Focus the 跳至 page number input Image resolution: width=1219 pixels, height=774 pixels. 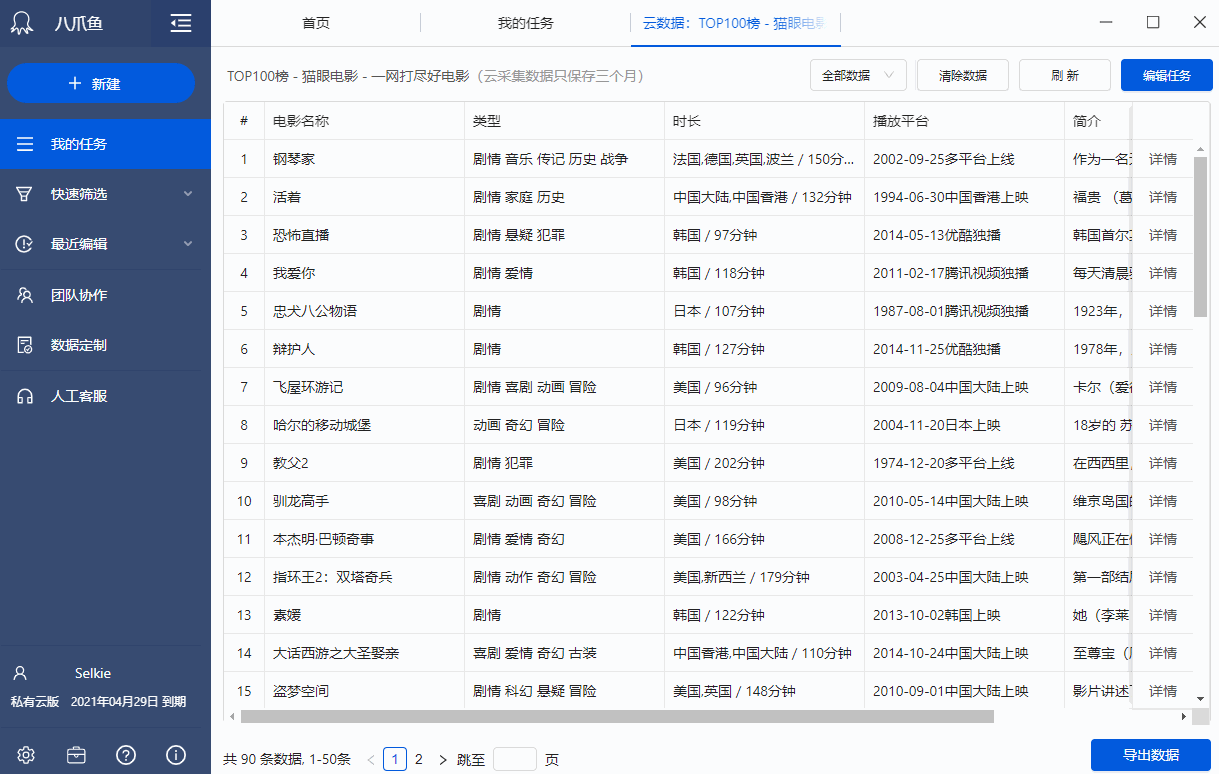pyautogui.click(x=515, y=759)
